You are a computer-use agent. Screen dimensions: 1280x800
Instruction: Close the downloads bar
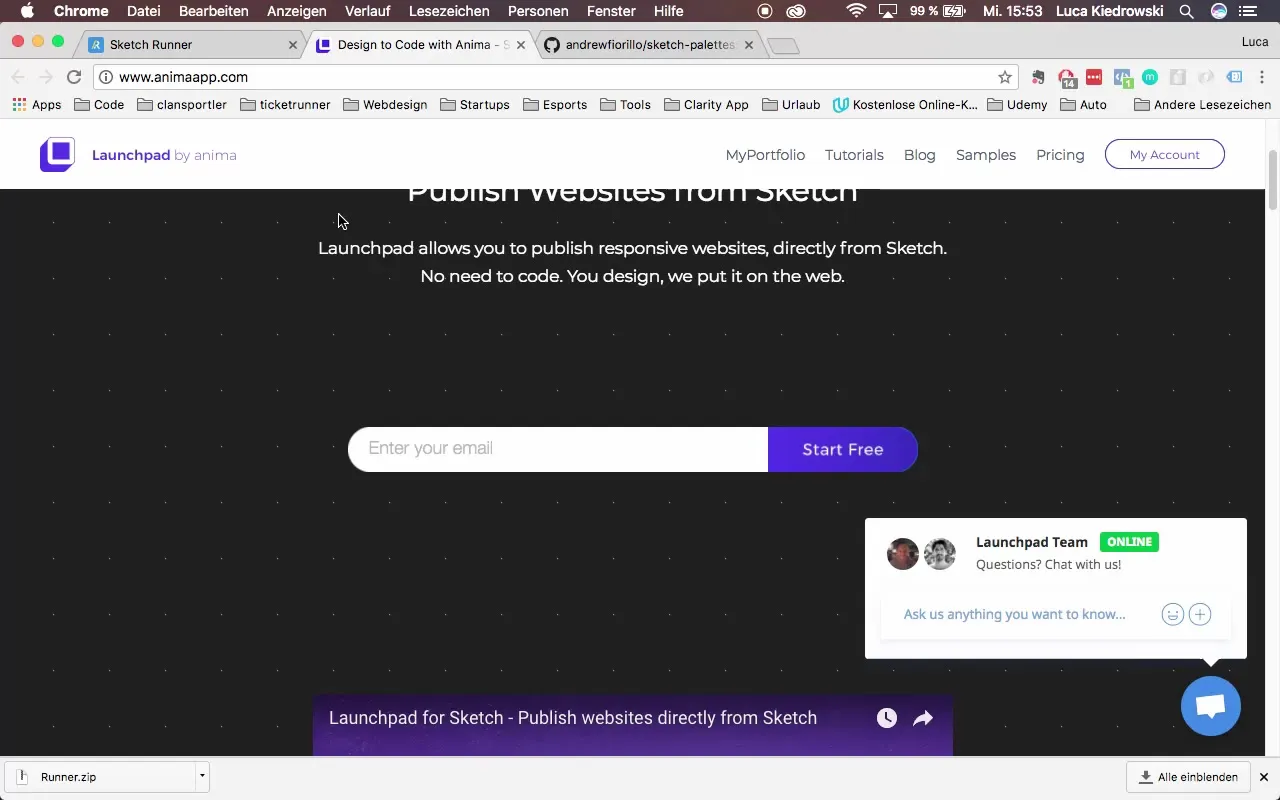tap(1264, 777)
